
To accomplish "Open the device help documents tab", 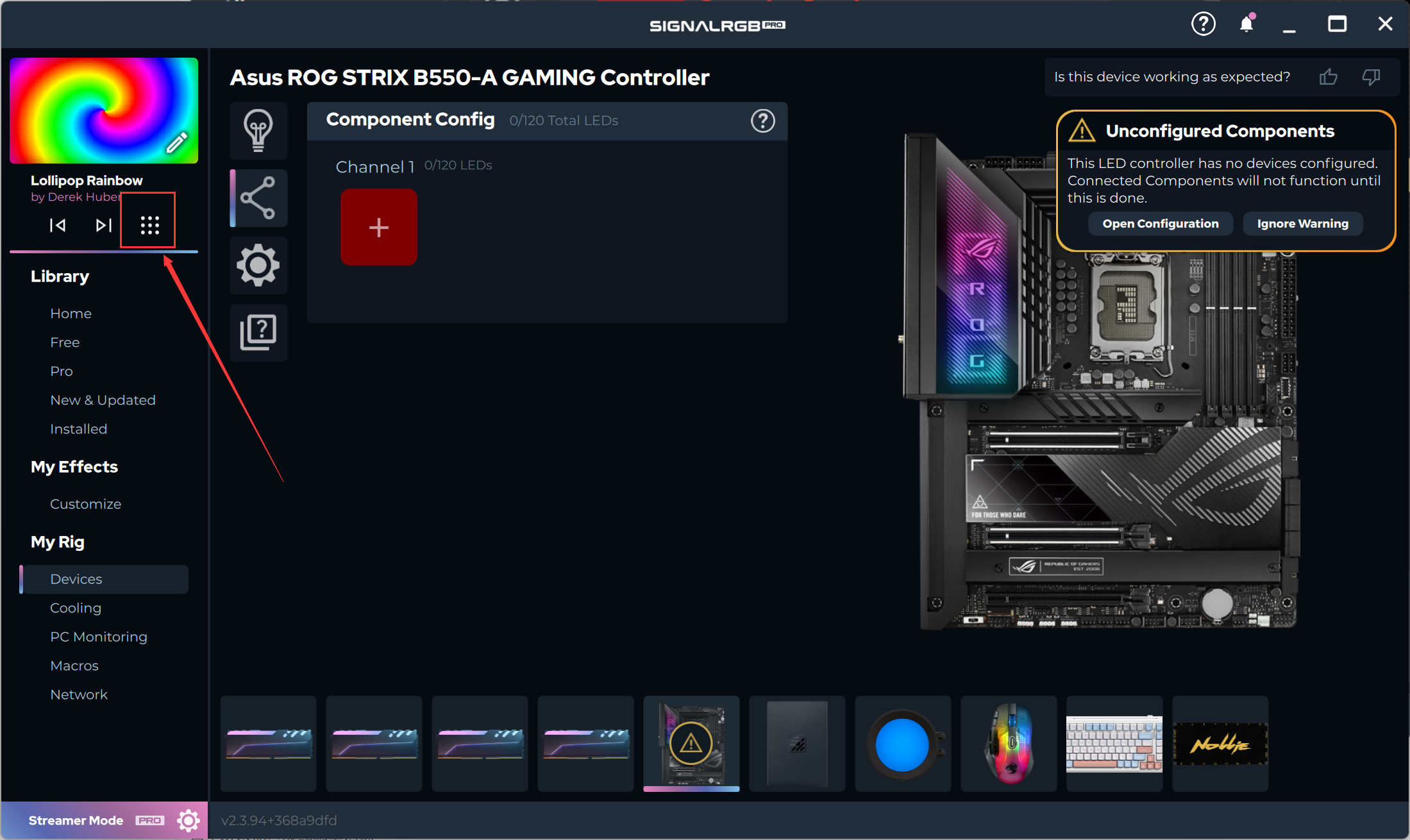I will click(x=258, y=333).
